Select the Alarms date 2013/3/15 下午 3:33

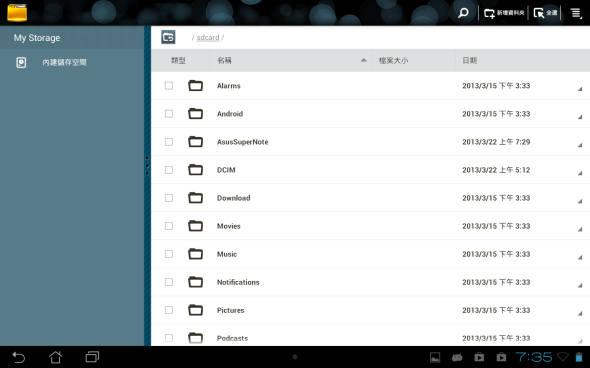tap(496, 86)
